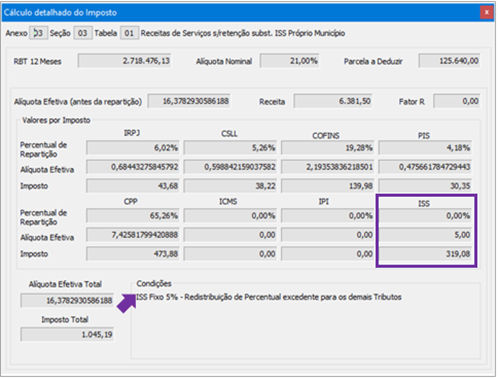Screen dimensions: 498x378
Task: Click the Alíquota Nominal field 21,00%
Action: (289, 61)
